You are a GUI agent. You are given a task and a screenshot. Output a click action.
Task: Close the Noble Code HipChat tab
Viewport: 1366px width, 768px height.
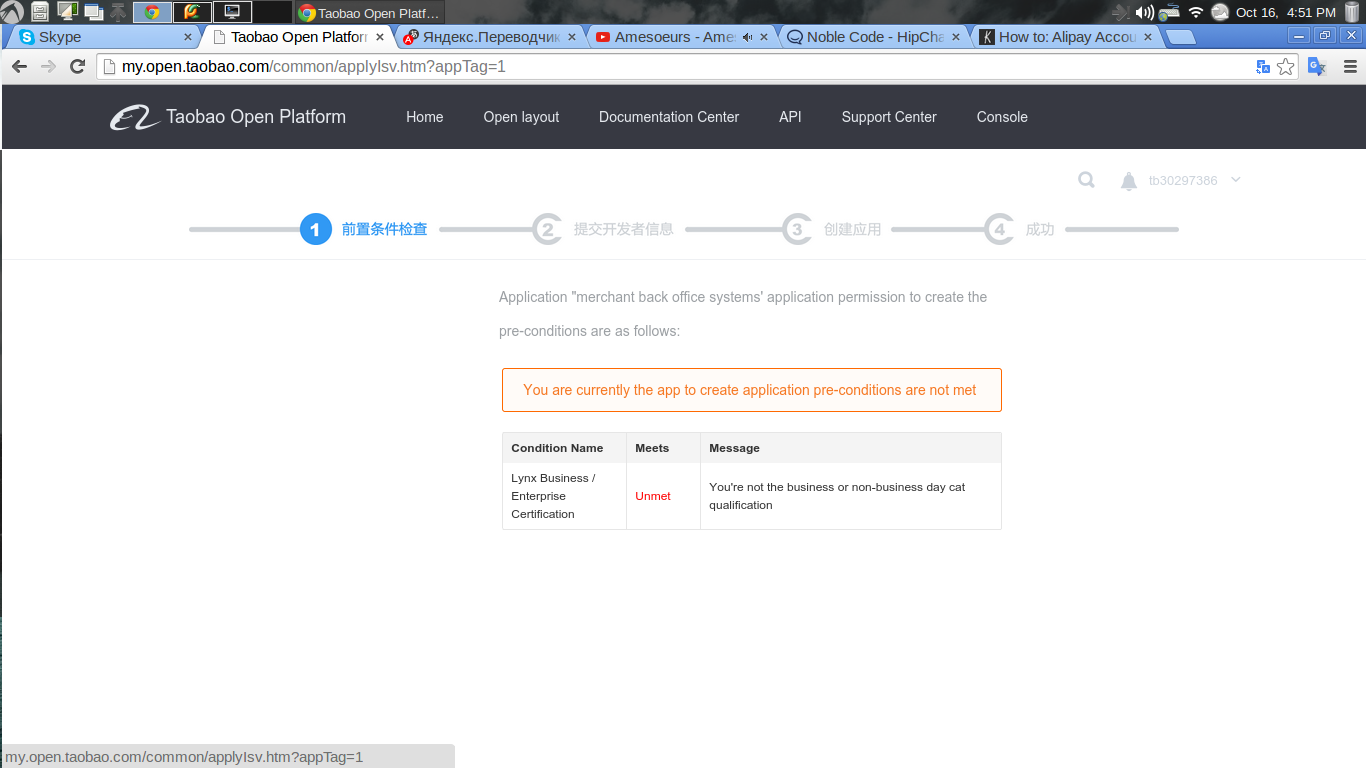point(956,37)
